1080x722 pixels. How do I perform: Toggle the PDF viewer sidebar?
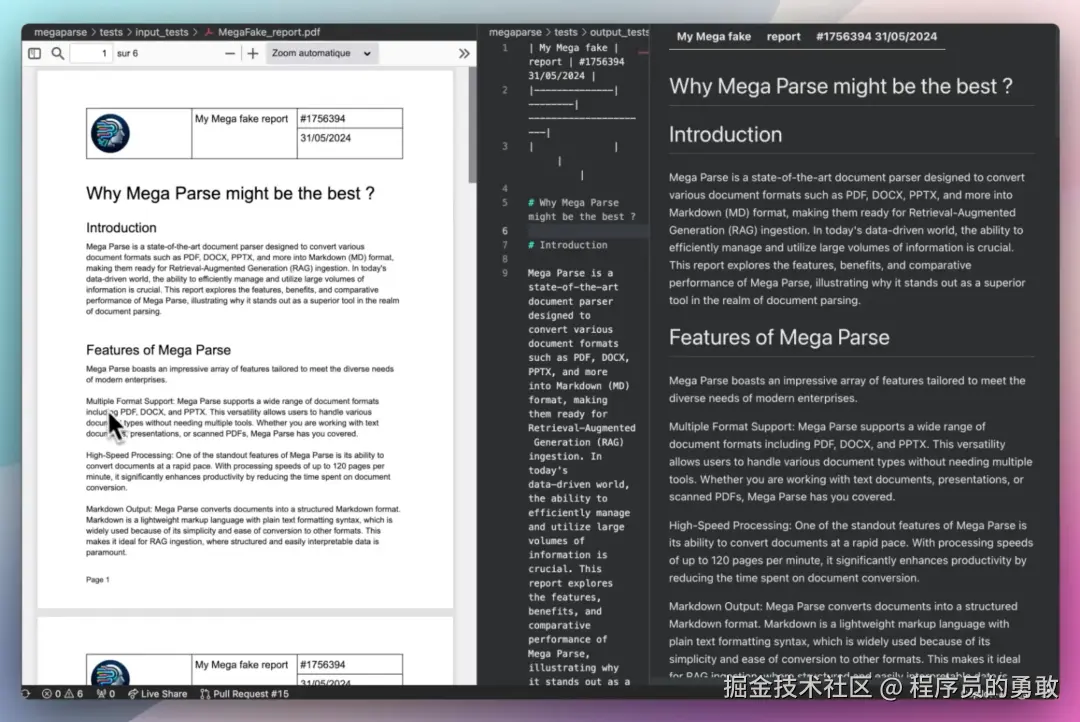click(x=34, y=53)
